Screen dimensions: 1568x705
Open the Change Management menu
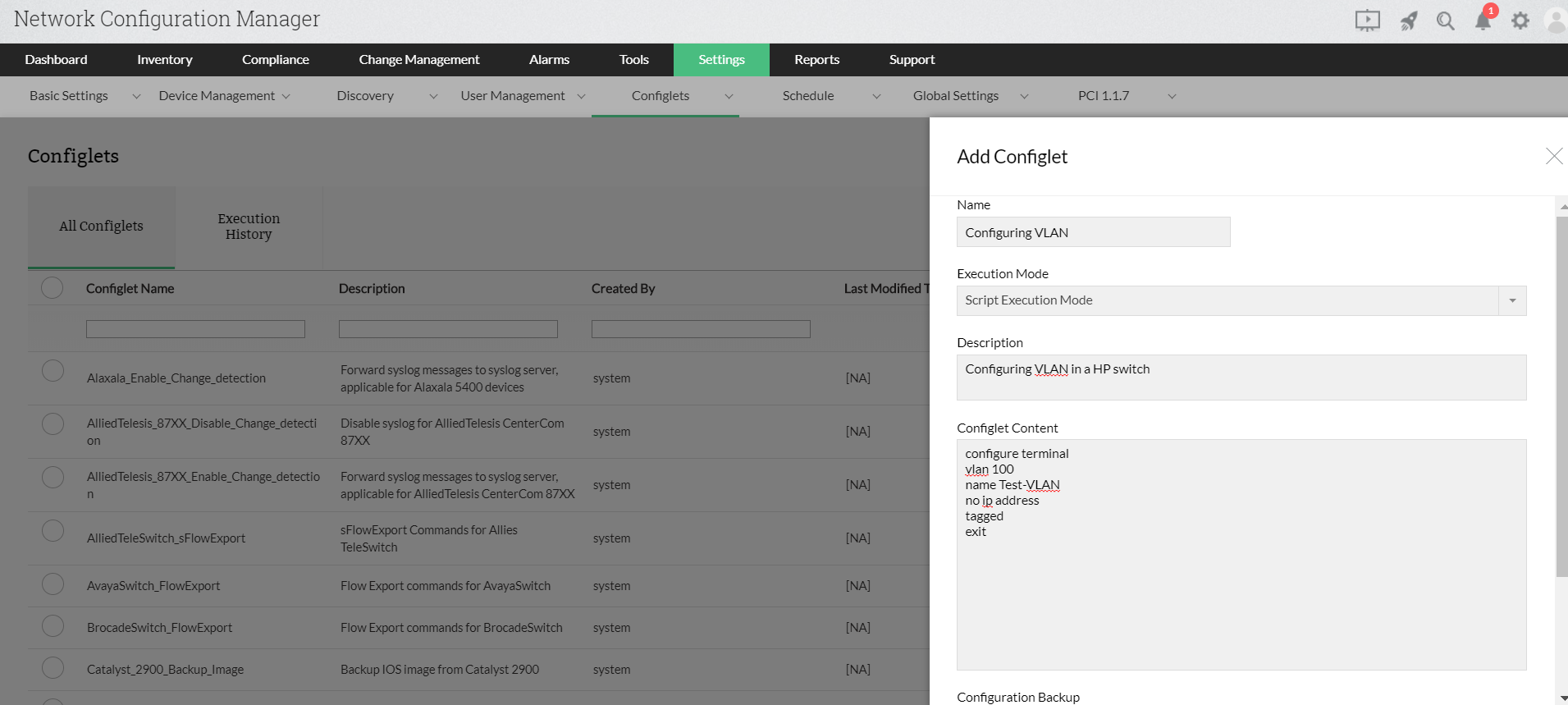click(x=419, y=60)
